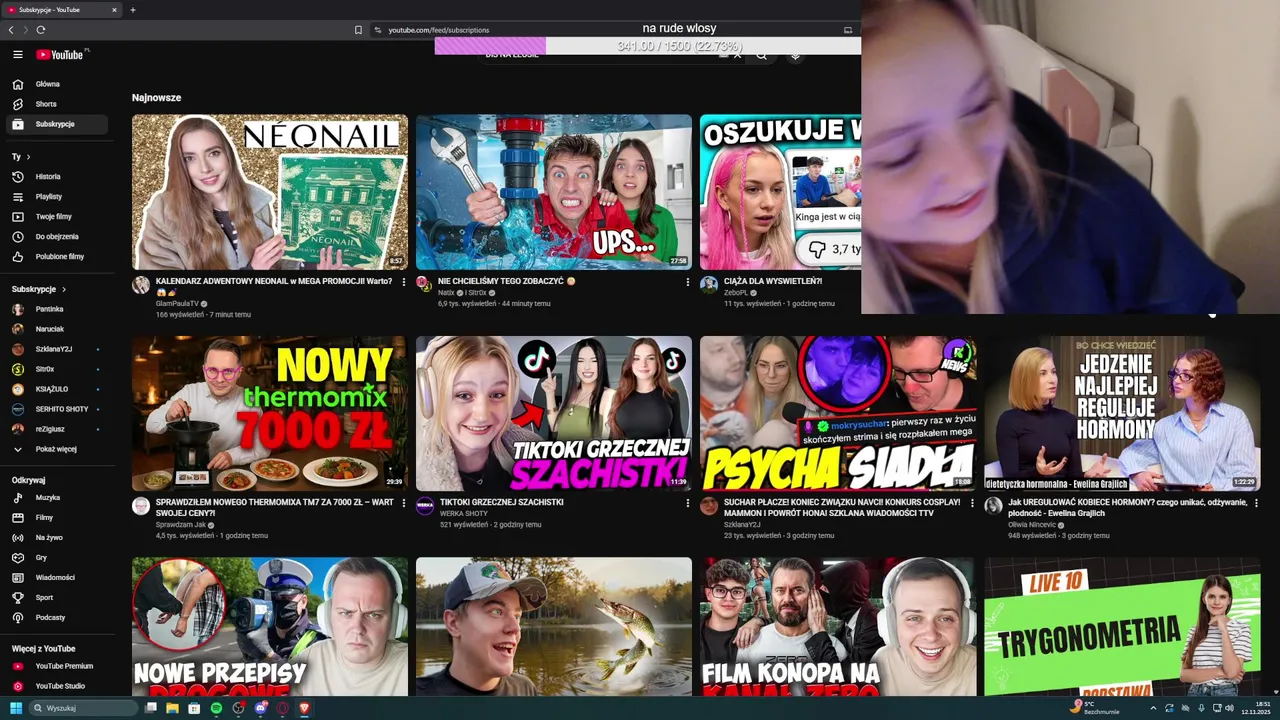
Task: Open Na żywo live category
Action: coord(59,537)
